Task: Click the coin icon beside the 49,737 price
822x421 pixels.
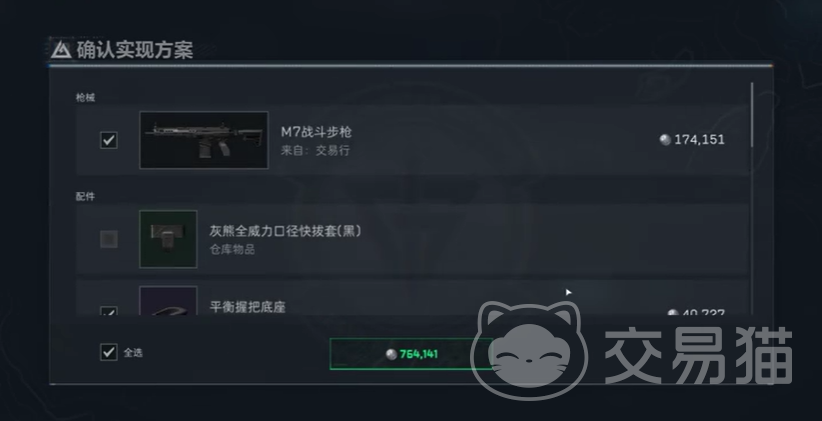Action: pos(673,312)
